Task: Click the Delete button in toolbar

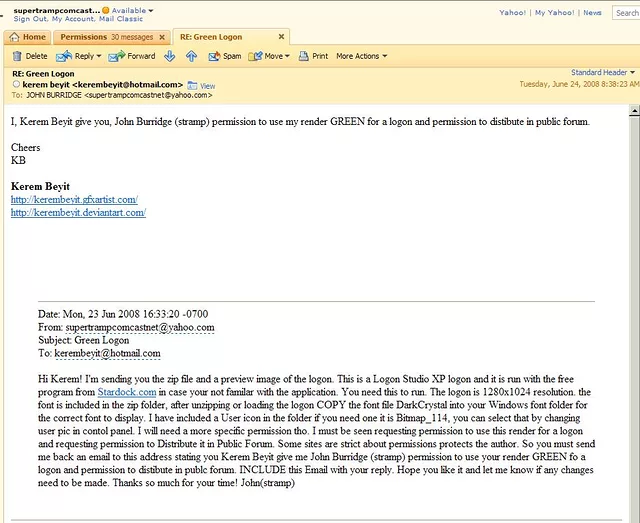Action: pyautogui.click(x=30, y=56)
